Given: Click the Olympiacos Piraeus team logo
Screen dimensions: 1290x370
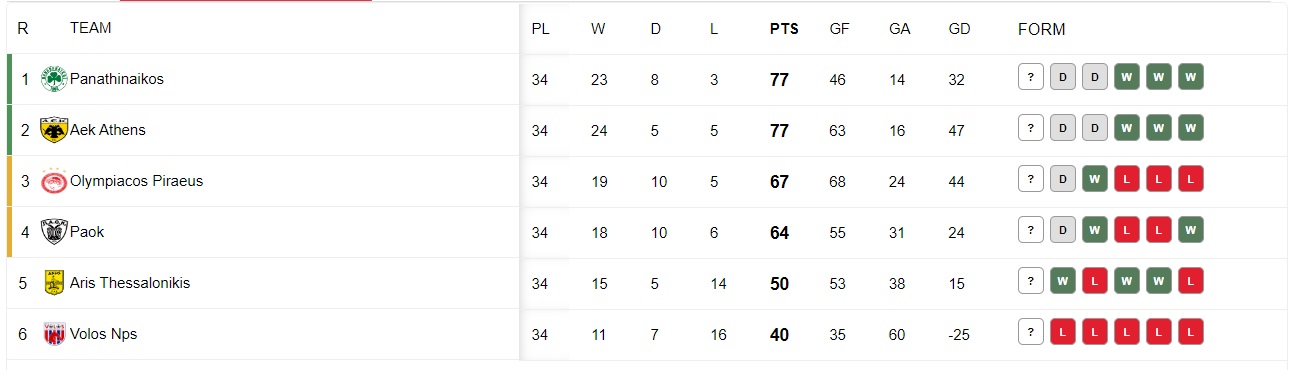Looking at the screenshot, I should click(x=53, y=181).
